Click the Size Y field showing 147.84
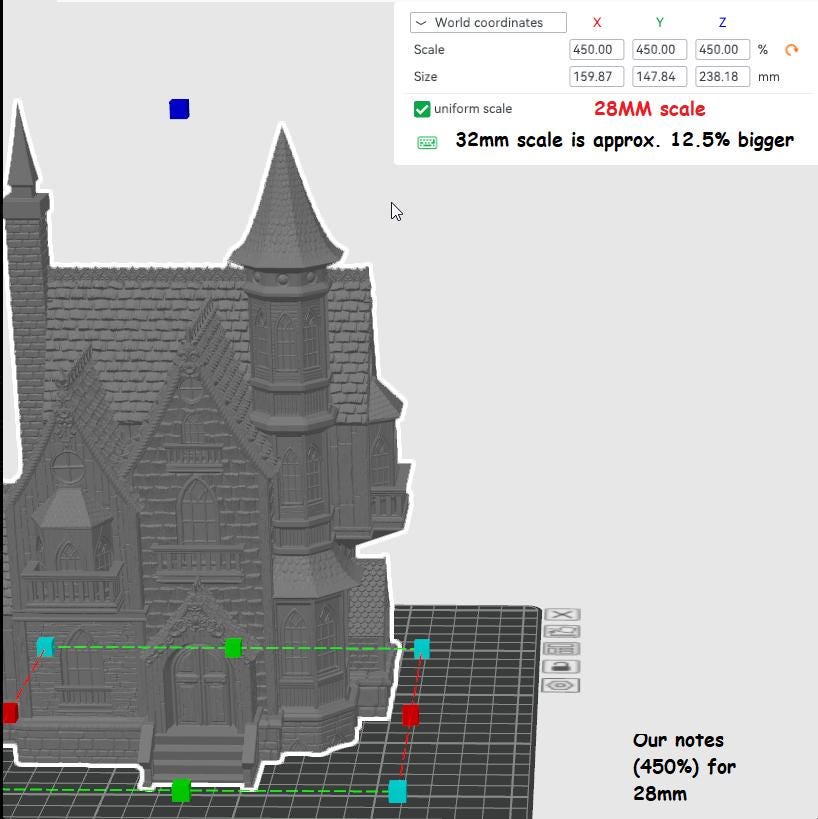The width and height of the screenshot is (818, 819). click(659, 76)
